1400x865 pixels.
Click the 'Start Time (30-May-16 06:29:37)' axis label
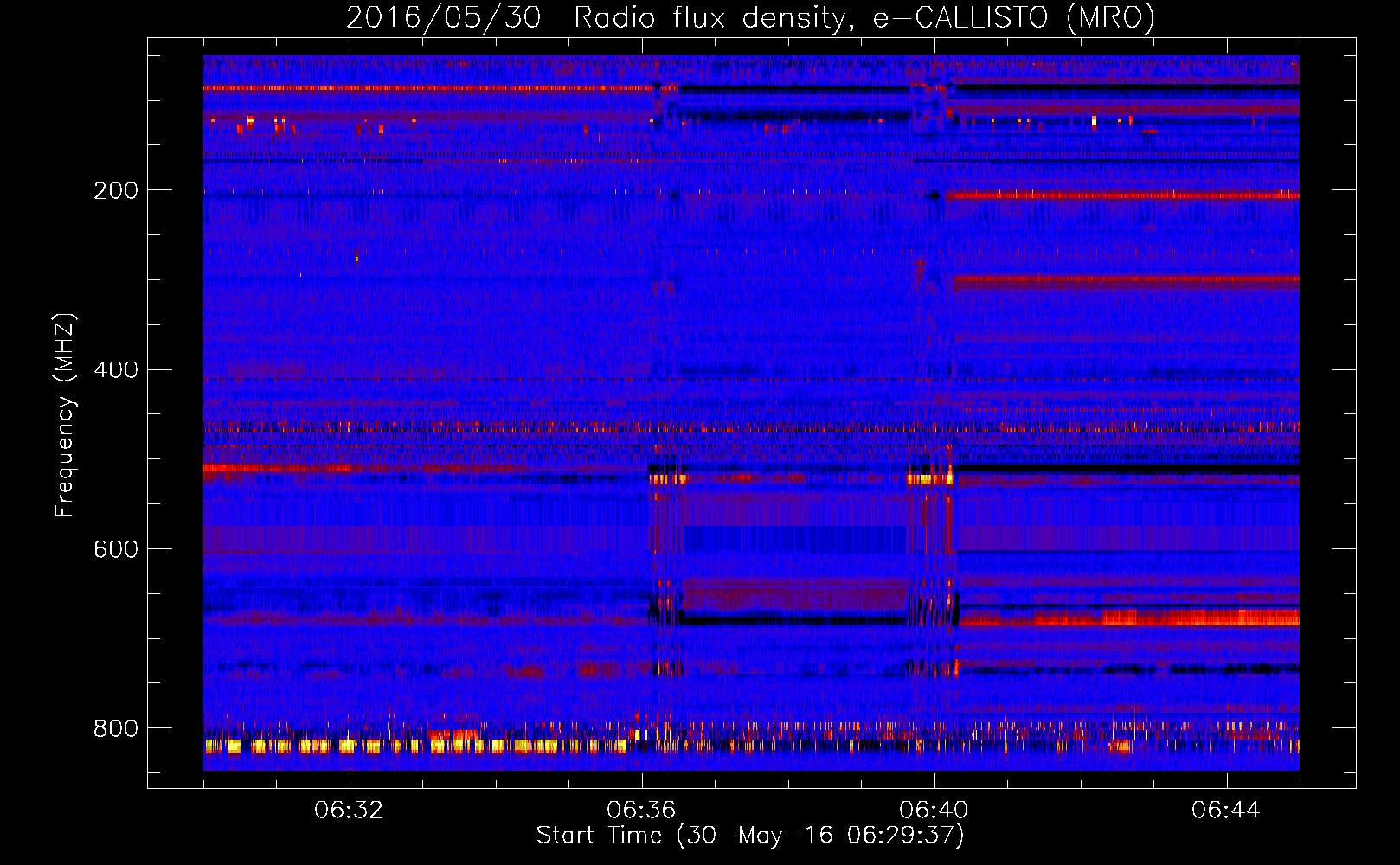pos(750,836)
